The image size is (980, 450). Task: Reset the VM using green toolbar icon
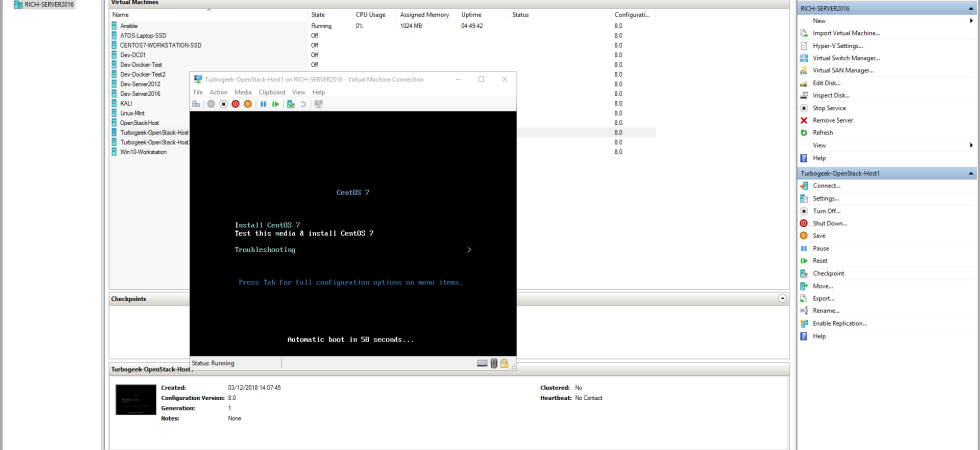tap(276, 104)
